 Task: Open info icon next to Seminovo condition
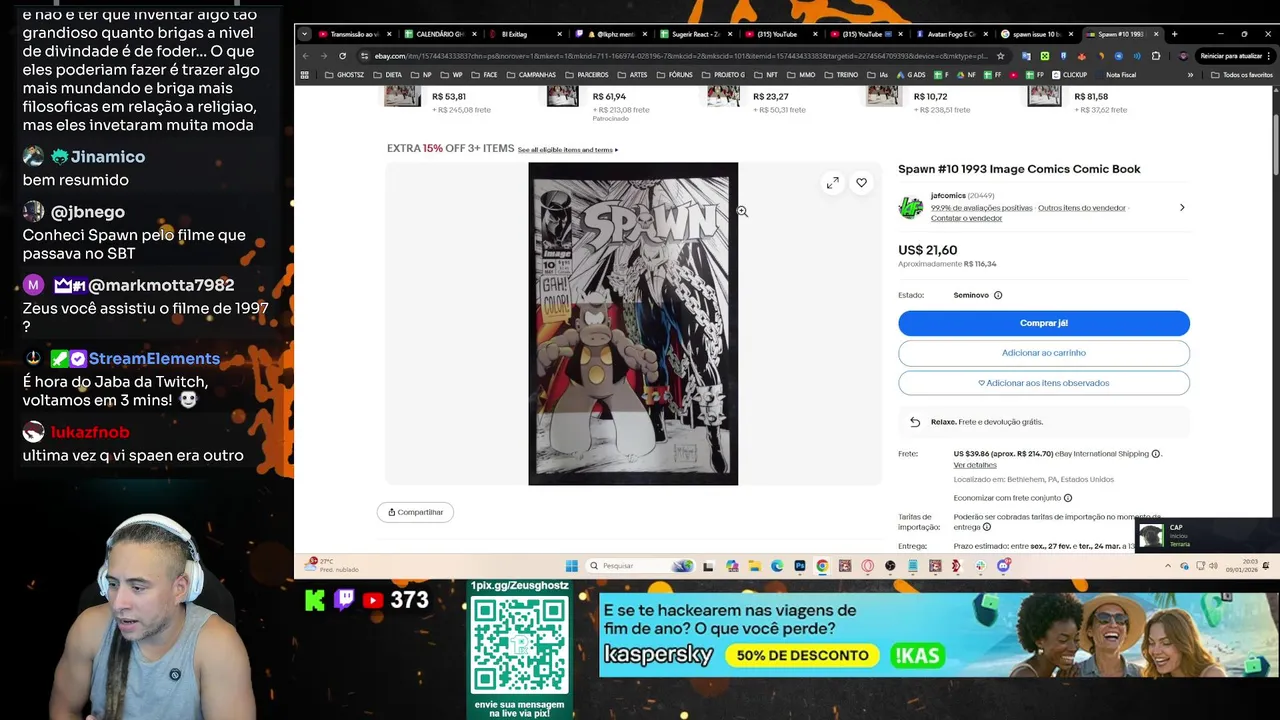pos(998,295)
